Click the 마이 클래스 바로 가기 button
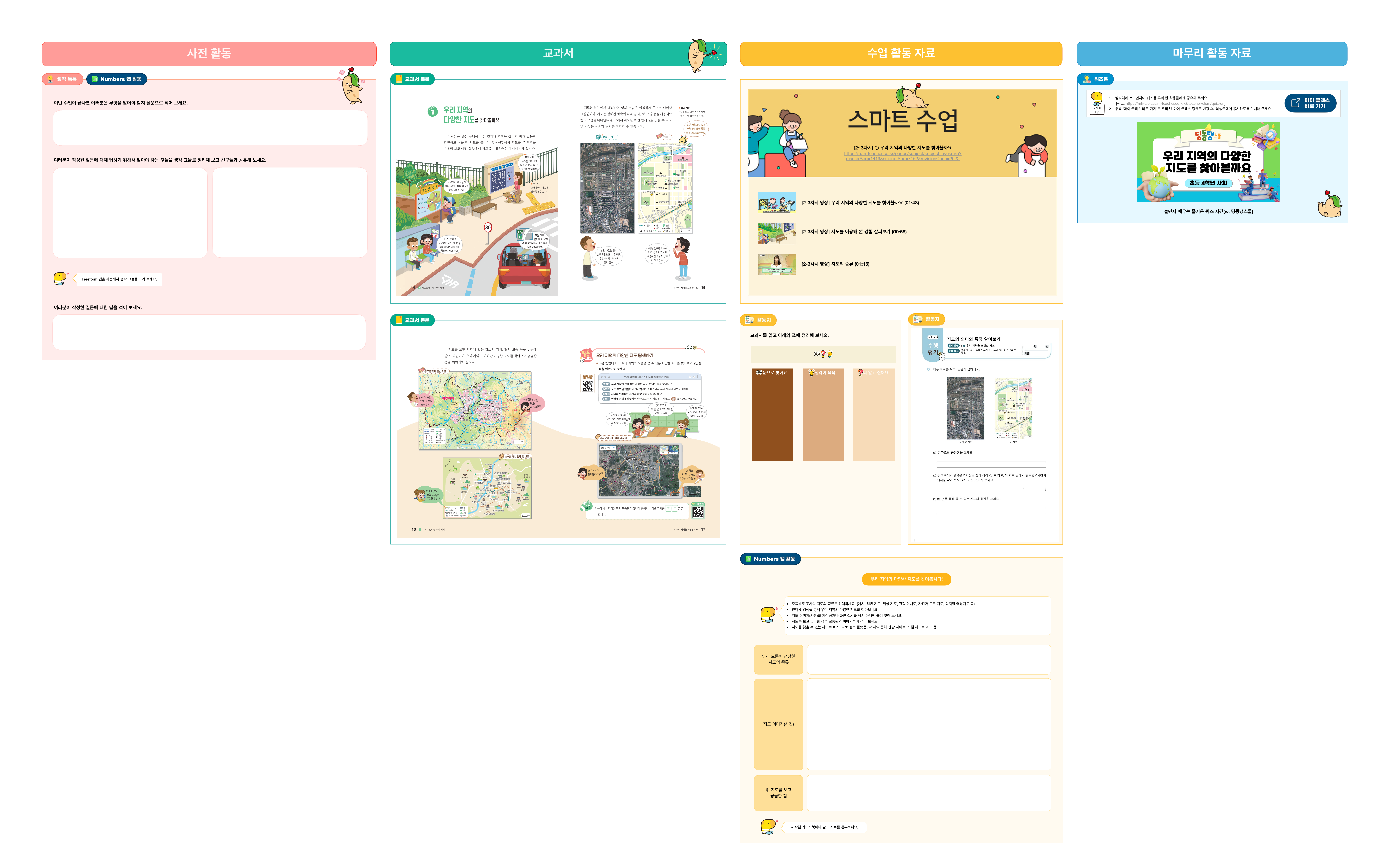This screenshot has width=1373, height=868. (1310, 103)
